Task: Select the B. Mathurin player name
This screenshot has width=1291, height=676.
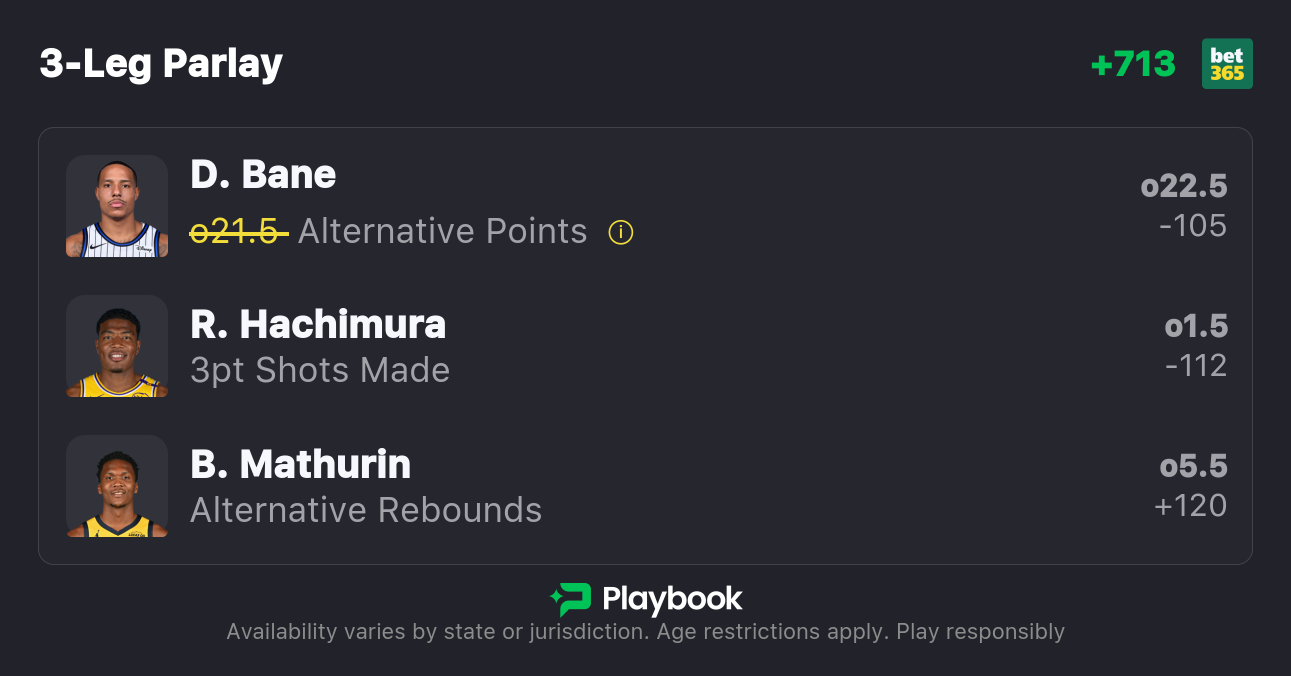Action: [300, 464]
